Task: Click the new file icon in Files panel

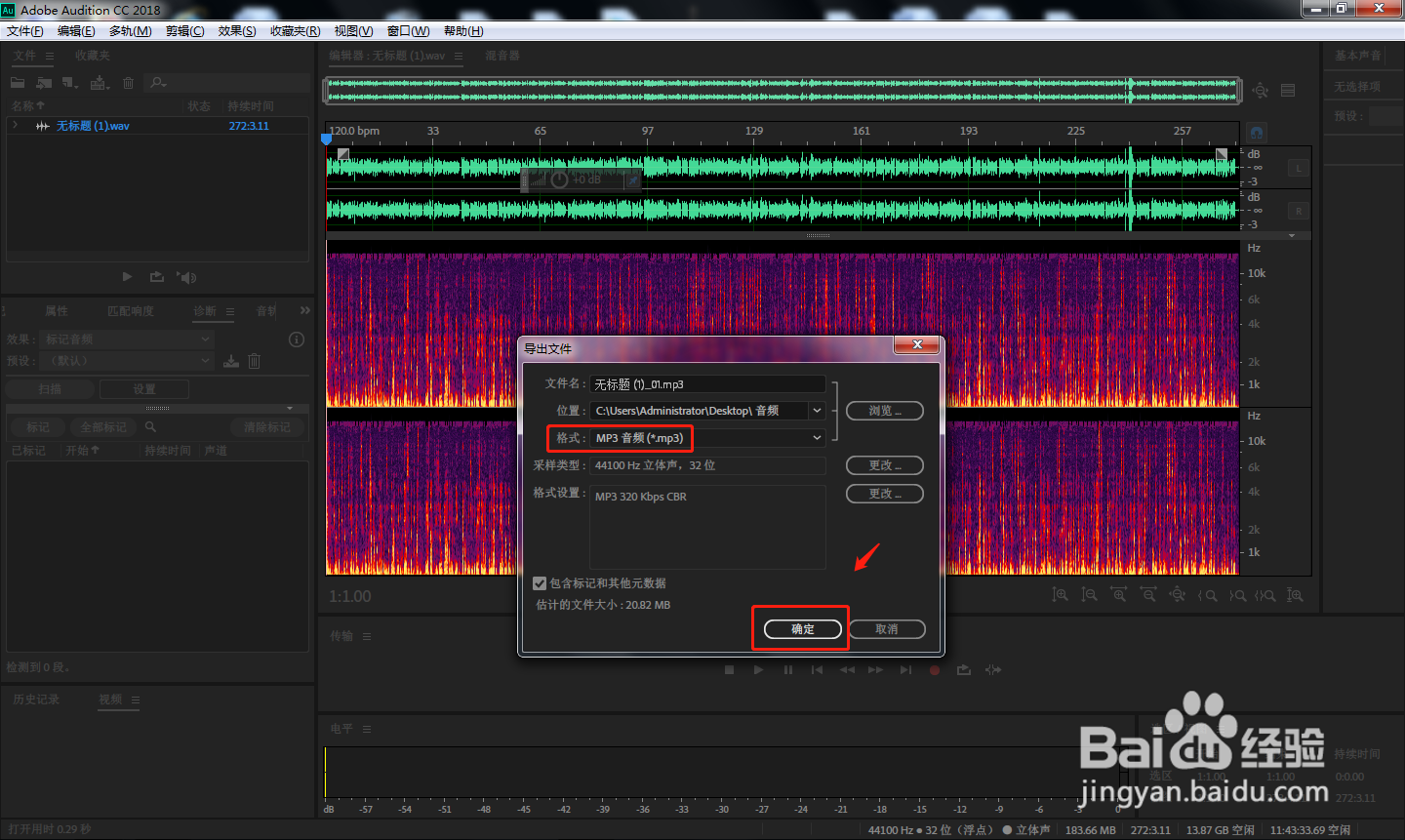Action: pyautogui.click(x=69, y=83)
